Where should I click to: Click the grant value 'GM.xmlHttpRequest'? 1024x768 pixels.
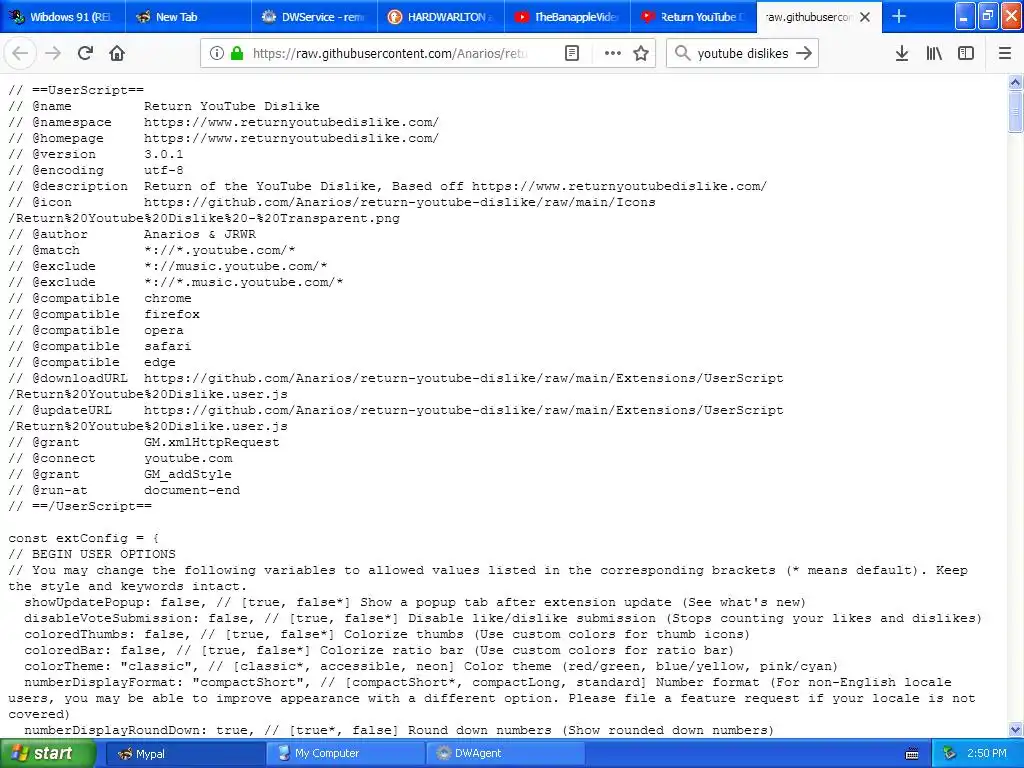tap(212, 442)
